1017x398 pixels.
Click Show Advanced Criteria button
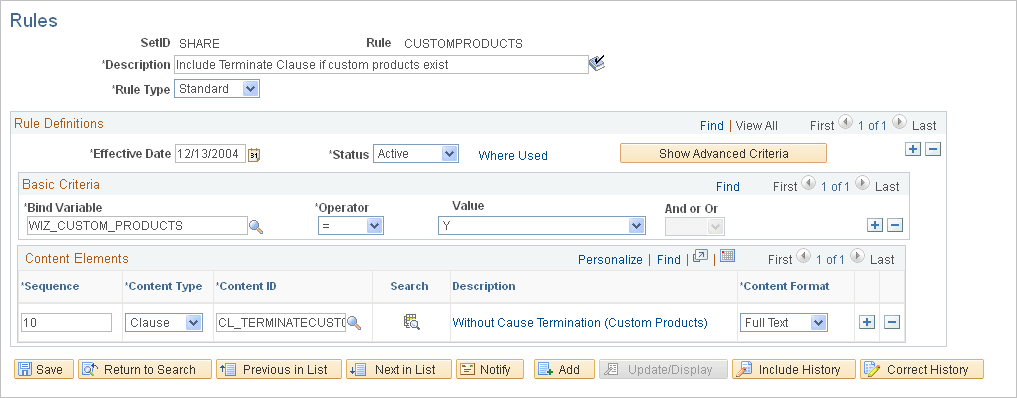[723, 154]
